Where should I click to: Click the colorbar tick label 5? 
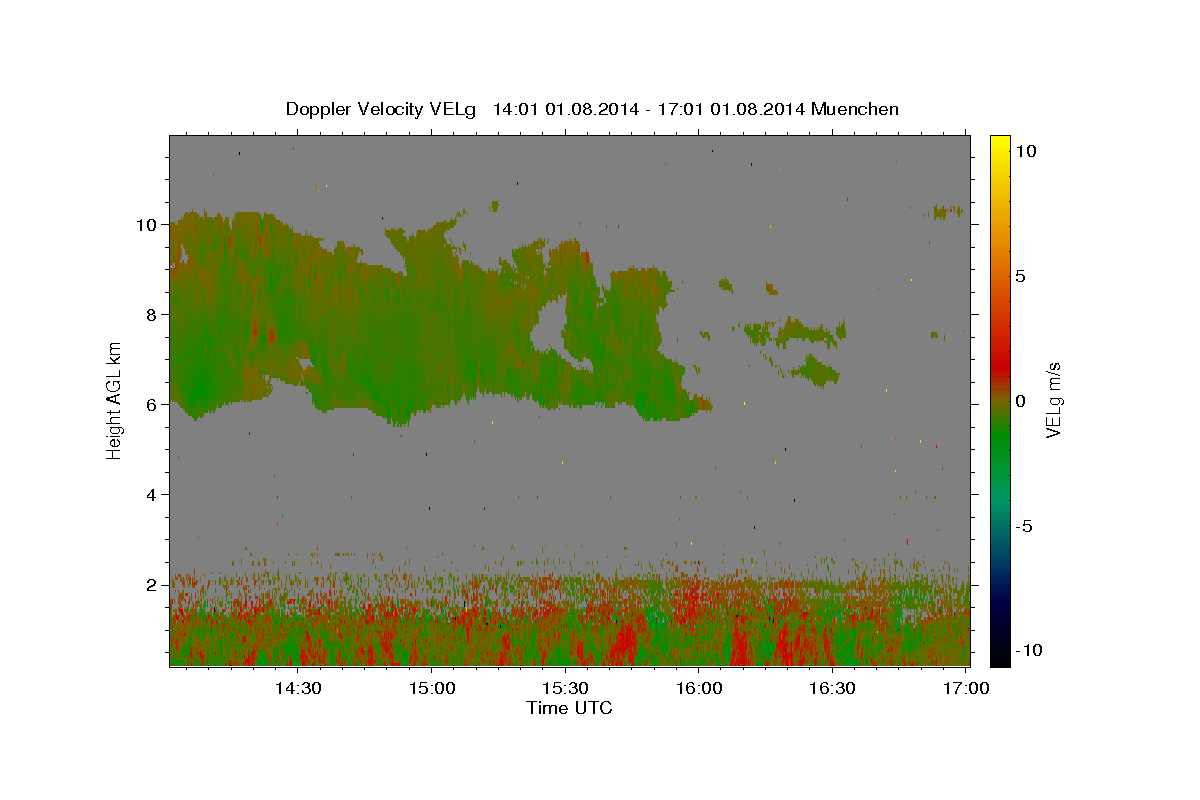coord(1020,276)
